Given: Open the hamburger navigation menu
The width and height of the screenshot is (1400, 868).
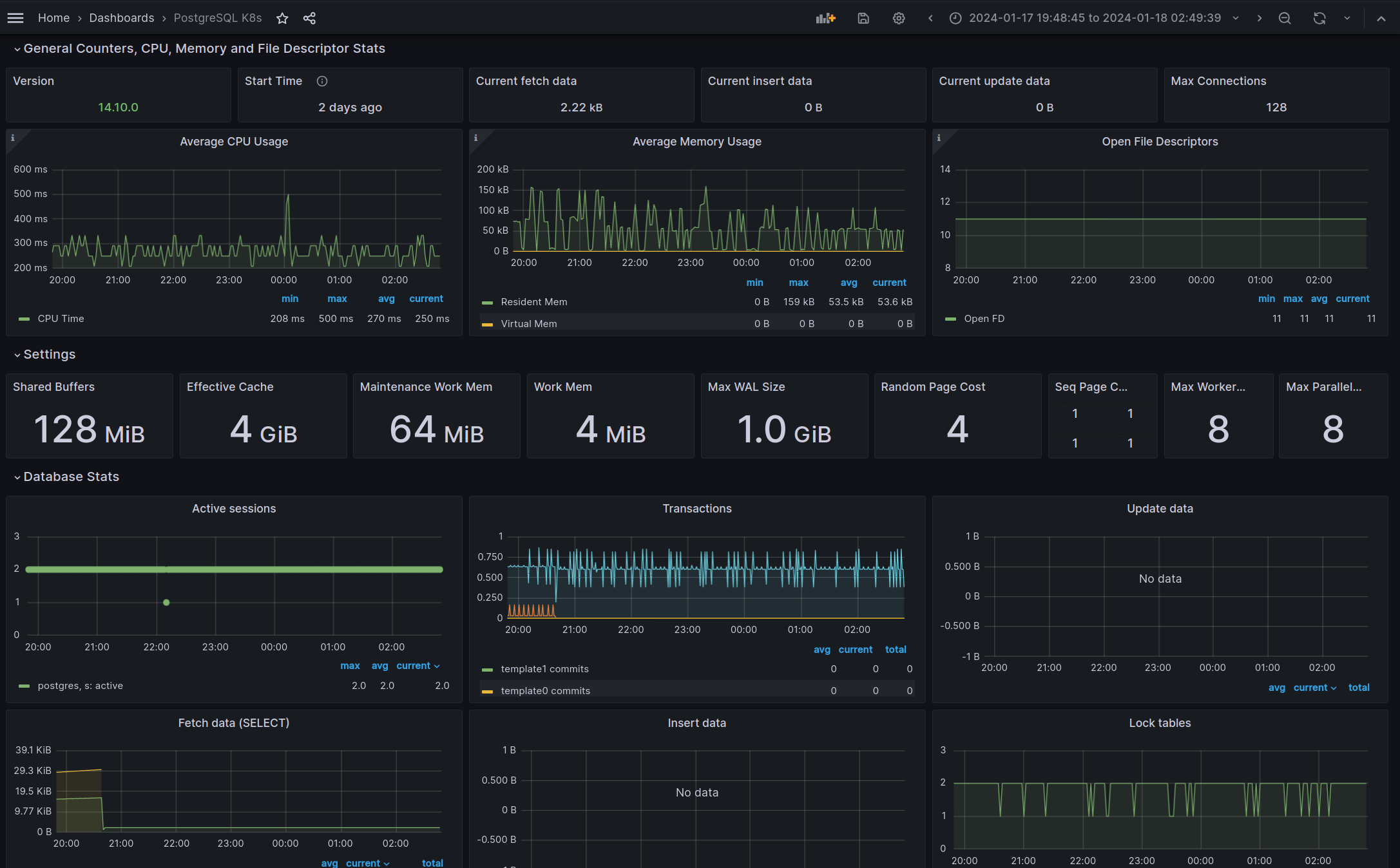Looking at the screenshot, I should point(15,18).
